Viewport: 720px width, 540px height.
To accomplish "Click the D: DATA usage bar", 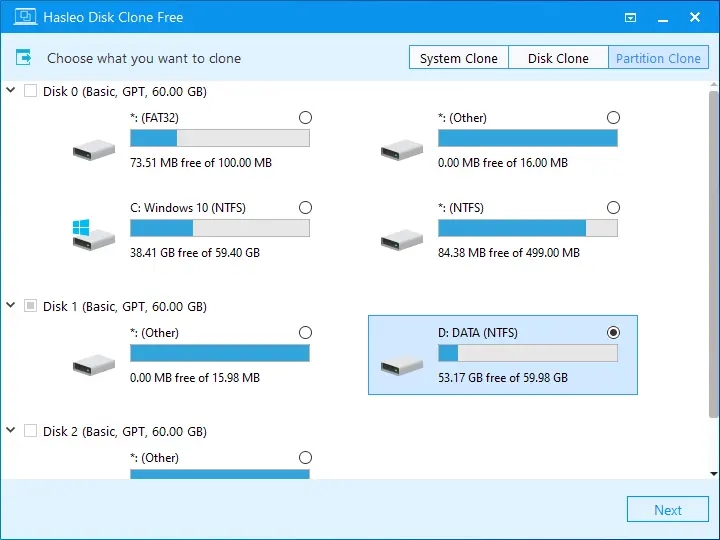I will [528, 353].
